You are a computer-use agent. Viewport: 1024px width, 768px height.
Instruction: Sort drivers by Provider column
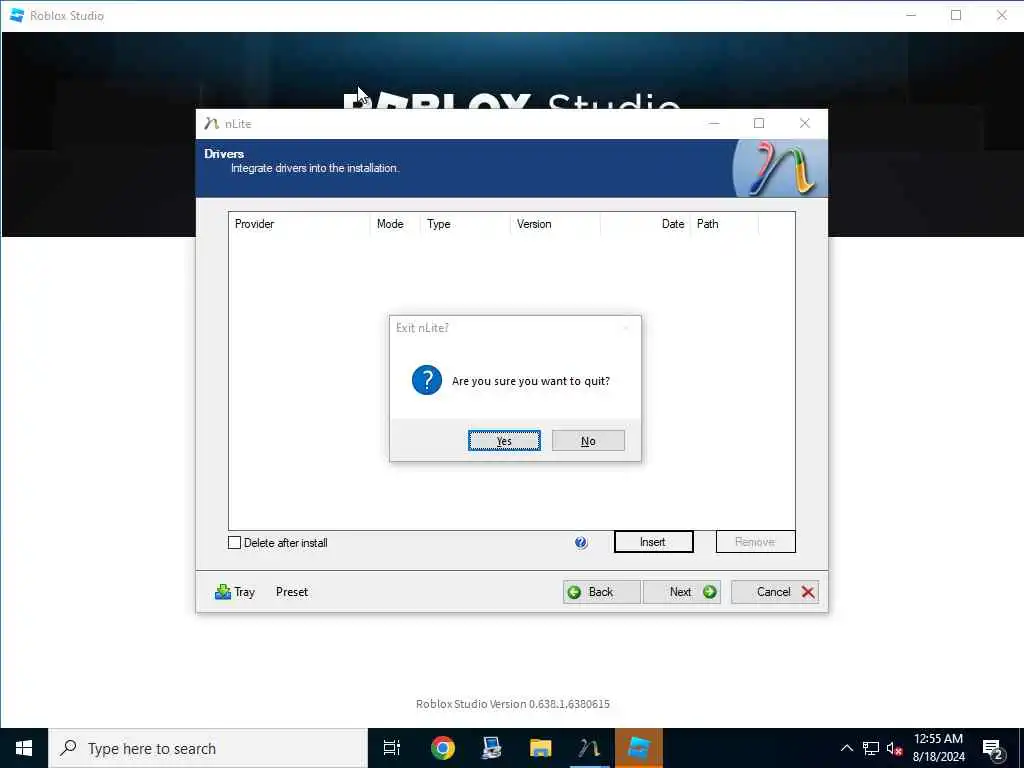(x=299, y=224)
